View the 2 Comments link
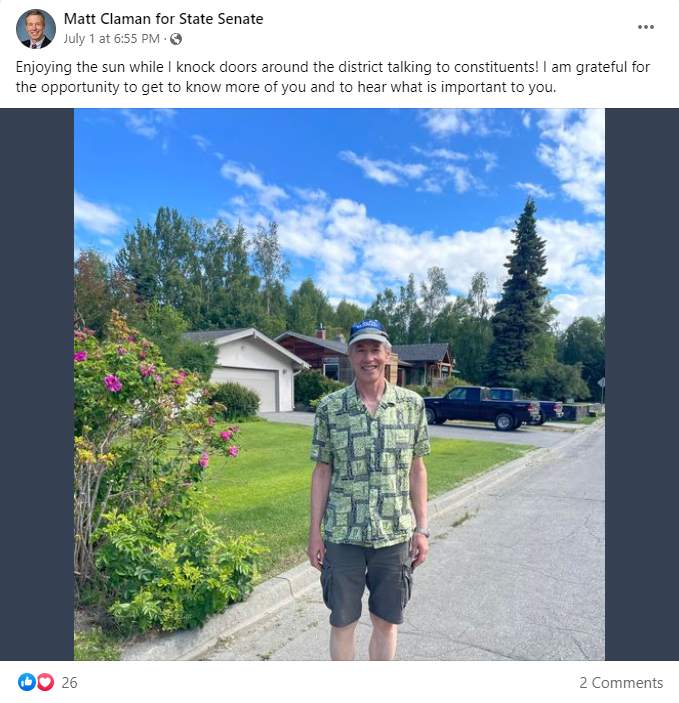The width and height of the screenshot is (679, 703). (x=621, y=682)
